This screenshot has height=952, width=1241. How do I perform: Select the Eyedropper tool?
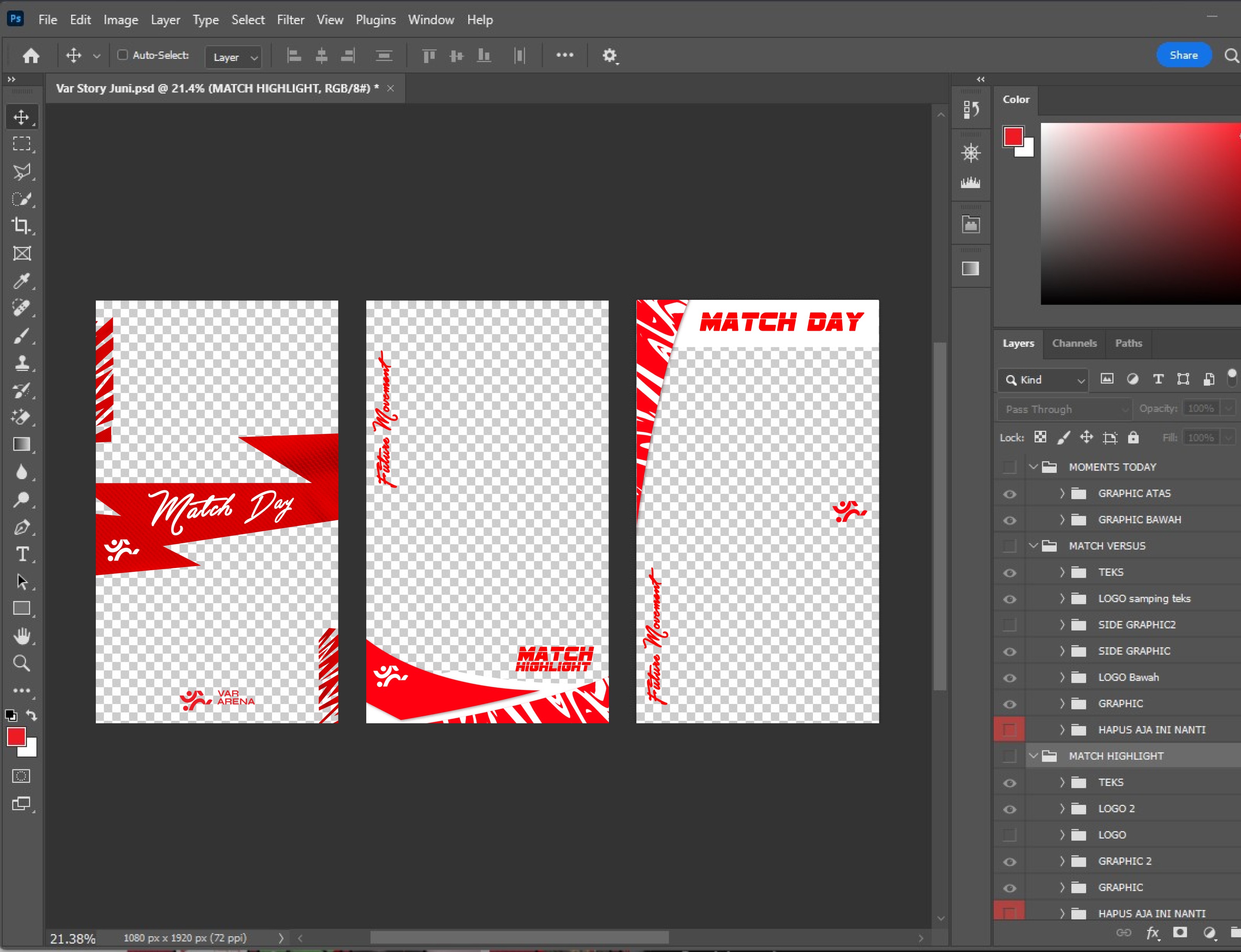pos(22,280)
